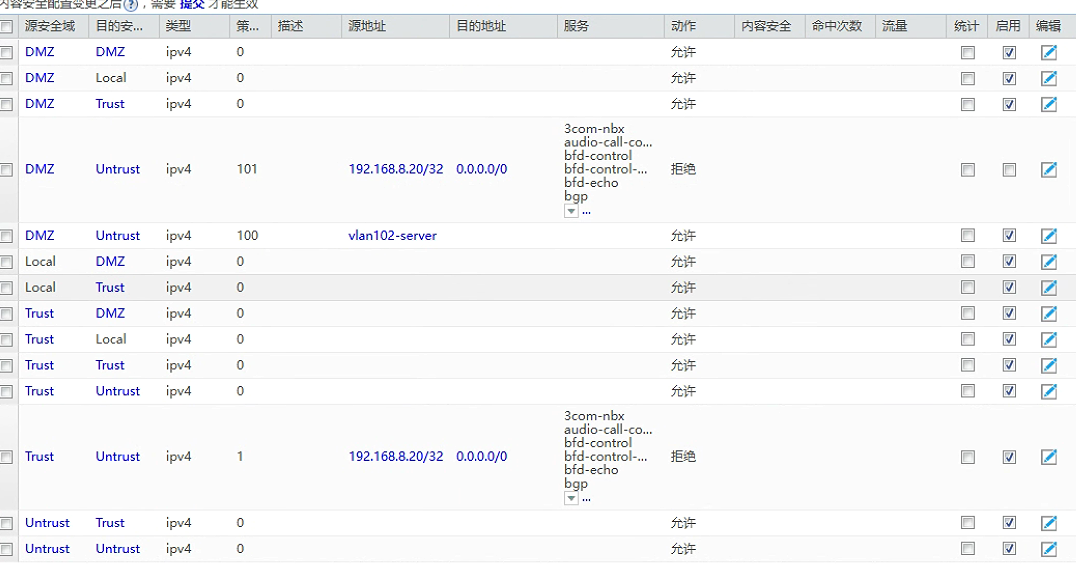1076x574 pixels.
Task: Edit the Untrust to Untrust policy
Action: (1048, 549)
